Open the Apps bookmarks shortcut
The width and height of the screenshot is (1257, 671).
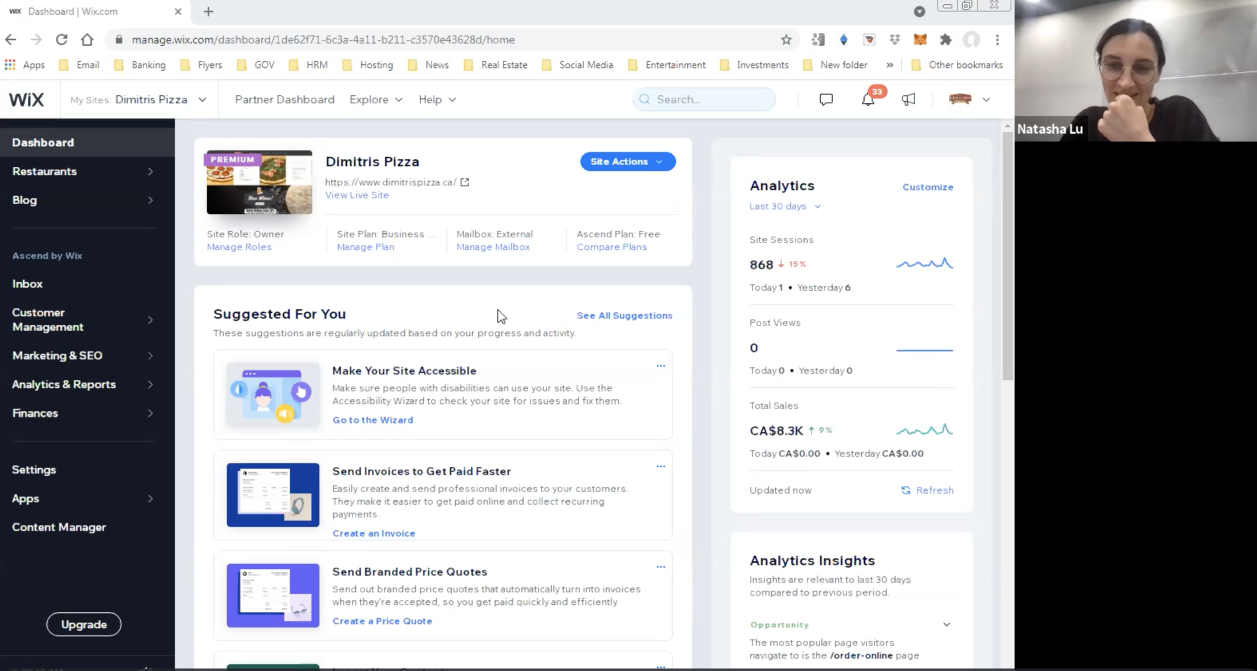click(25, 65)
